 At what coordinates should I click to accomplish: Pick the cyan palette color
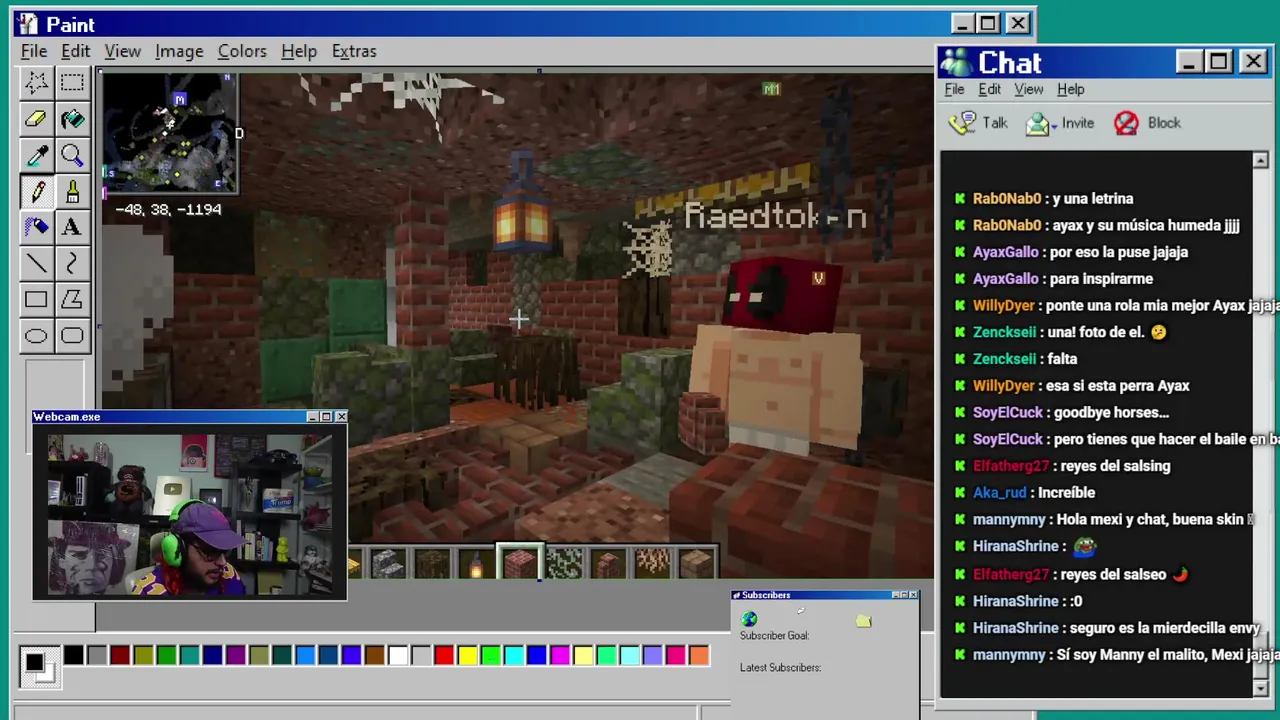click(514, 656)
